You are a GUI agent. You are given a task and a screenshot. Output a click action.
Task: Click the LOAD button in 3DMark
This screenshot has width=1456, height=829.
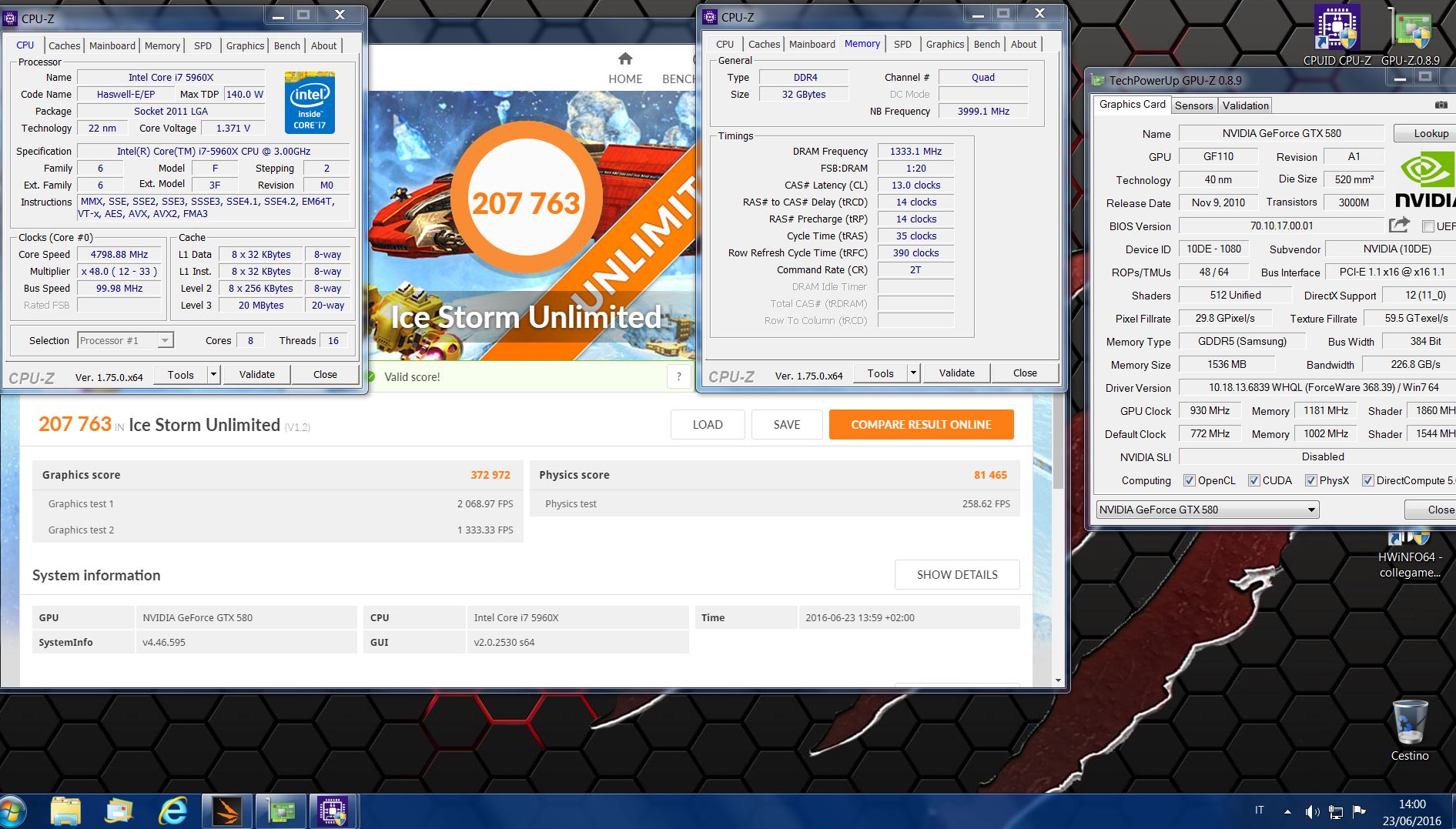(x=707, y=424)
